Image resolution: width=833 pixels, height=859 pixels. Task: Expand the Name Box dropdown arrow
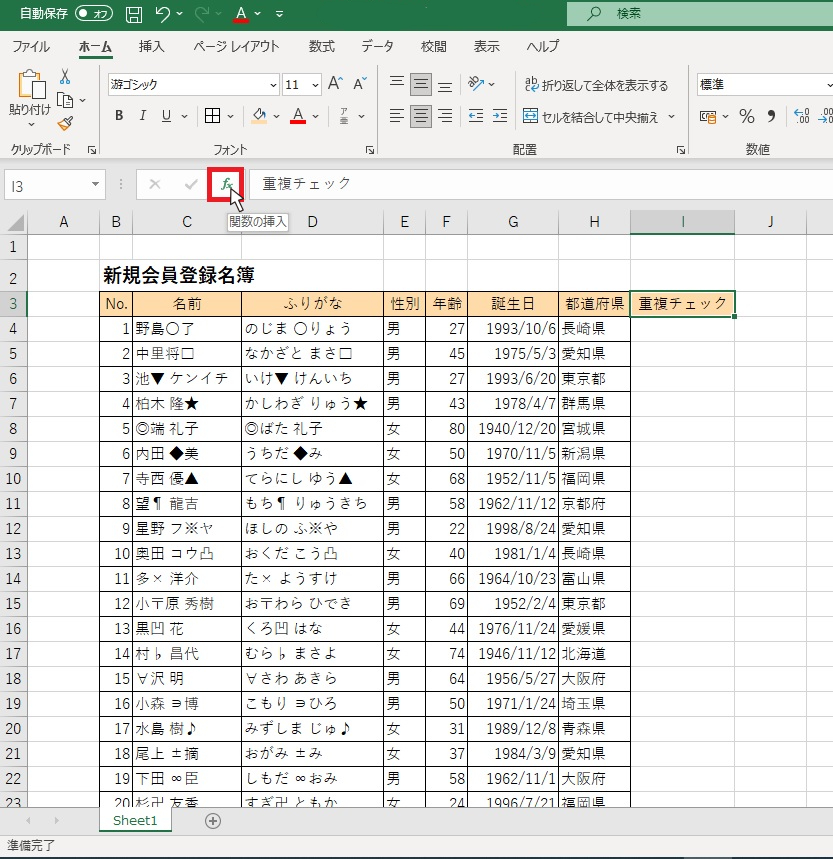coord(96,185)
